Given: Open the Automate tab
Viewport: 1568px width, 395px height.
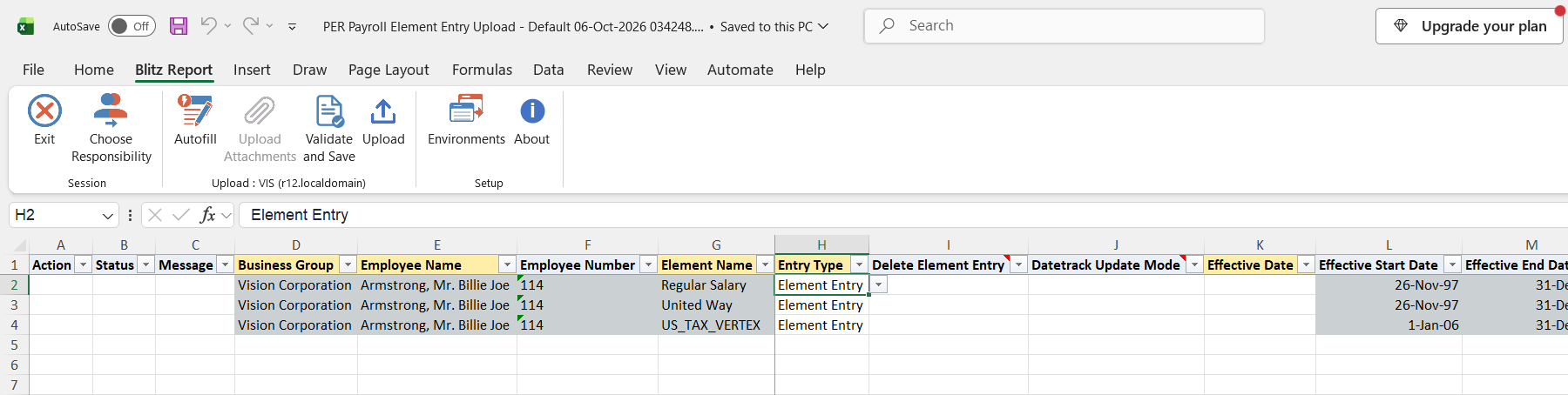Looking at the screenshot, I should click(740, 70).
